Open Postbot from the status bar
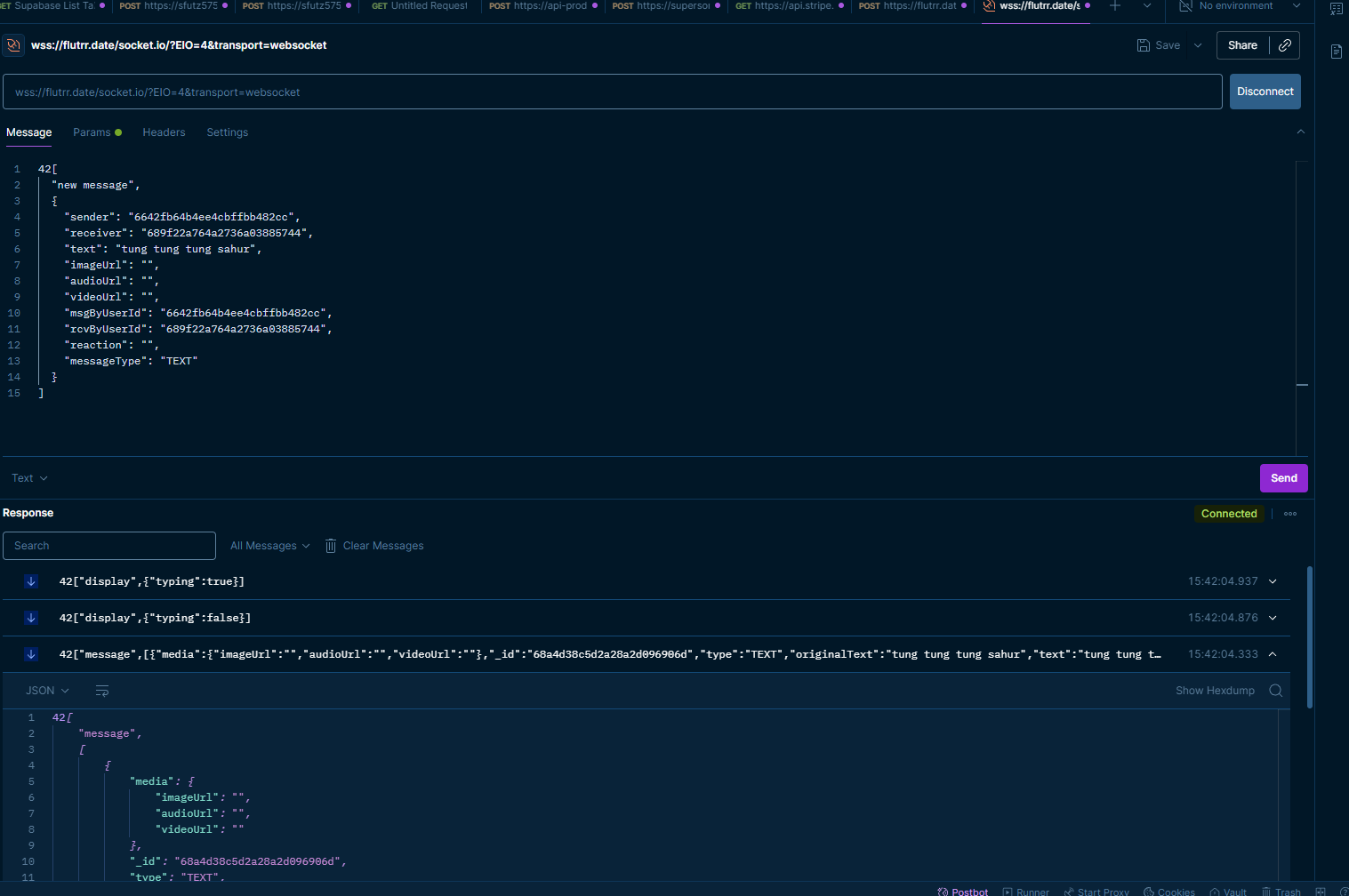This screenshot has height=896, width=1349. pos(963,892)
